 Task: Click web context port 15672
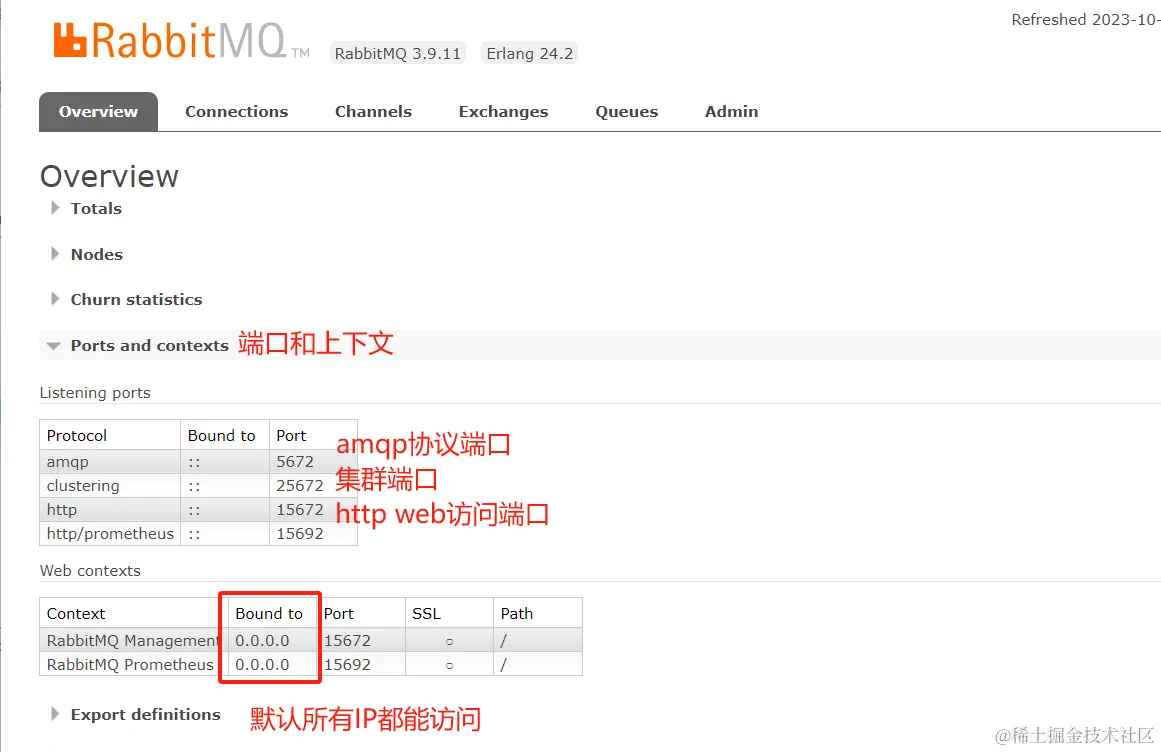347,640
